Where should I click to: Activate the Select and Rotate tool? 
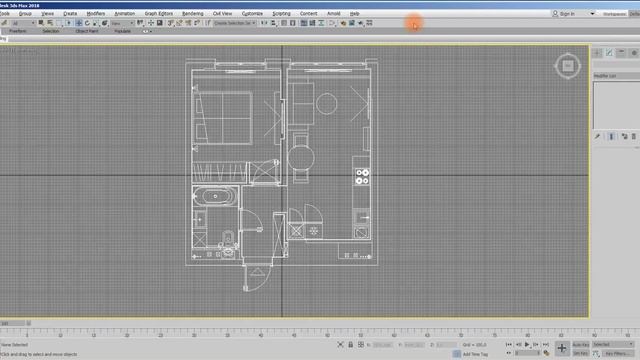point(87,23)
